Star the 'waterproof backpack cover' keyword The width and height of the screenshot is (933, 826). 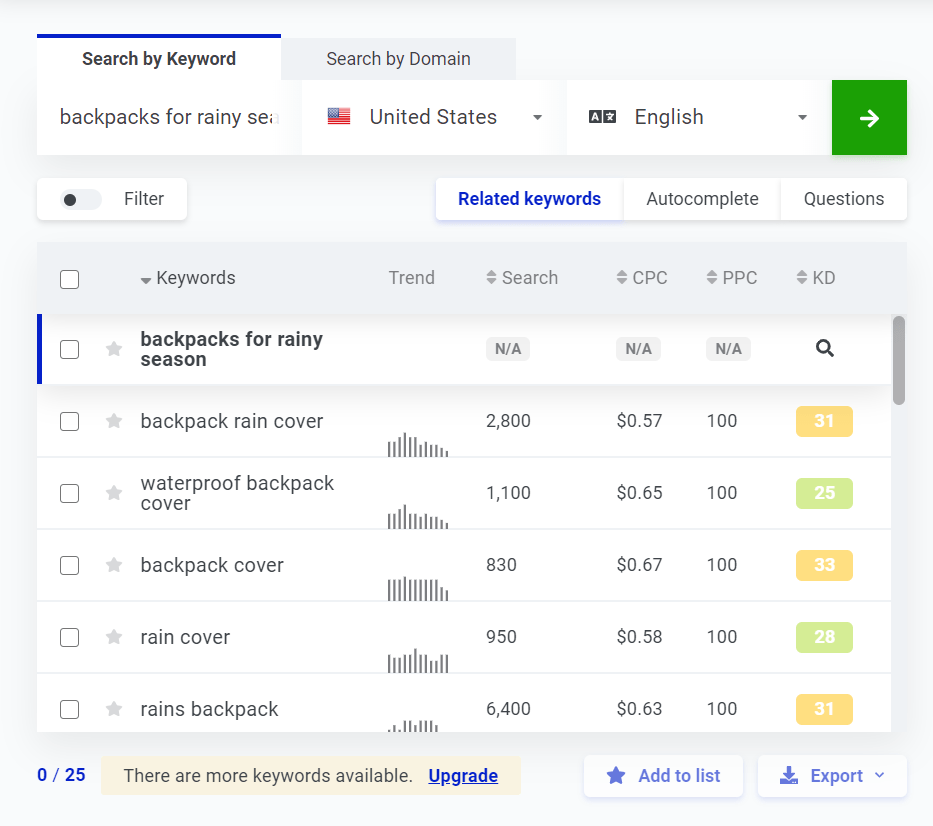pyautogui.click(x=114, y=493)
